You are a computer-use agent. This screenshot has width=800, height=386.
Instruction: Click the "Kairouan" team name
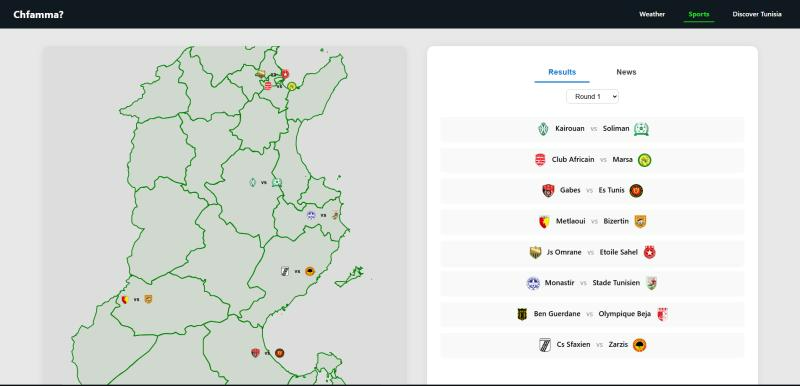coord(570,129)
